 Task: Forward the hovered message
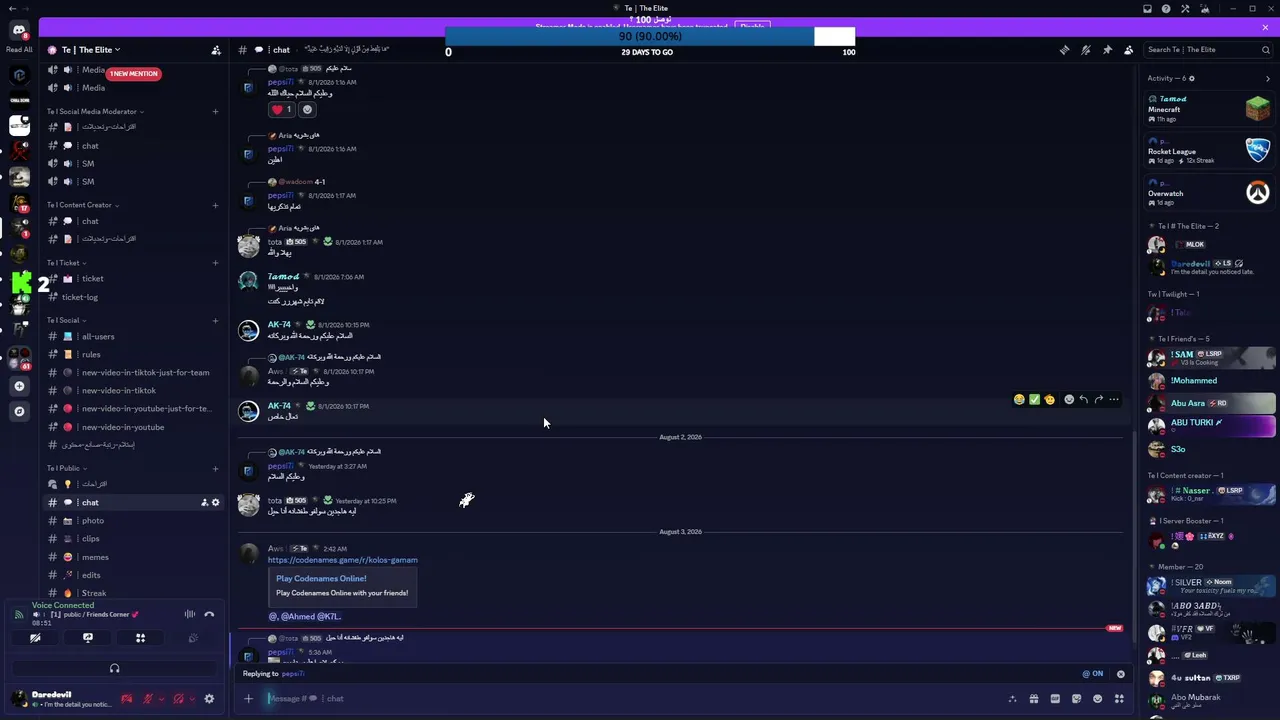pos(1099,400)
